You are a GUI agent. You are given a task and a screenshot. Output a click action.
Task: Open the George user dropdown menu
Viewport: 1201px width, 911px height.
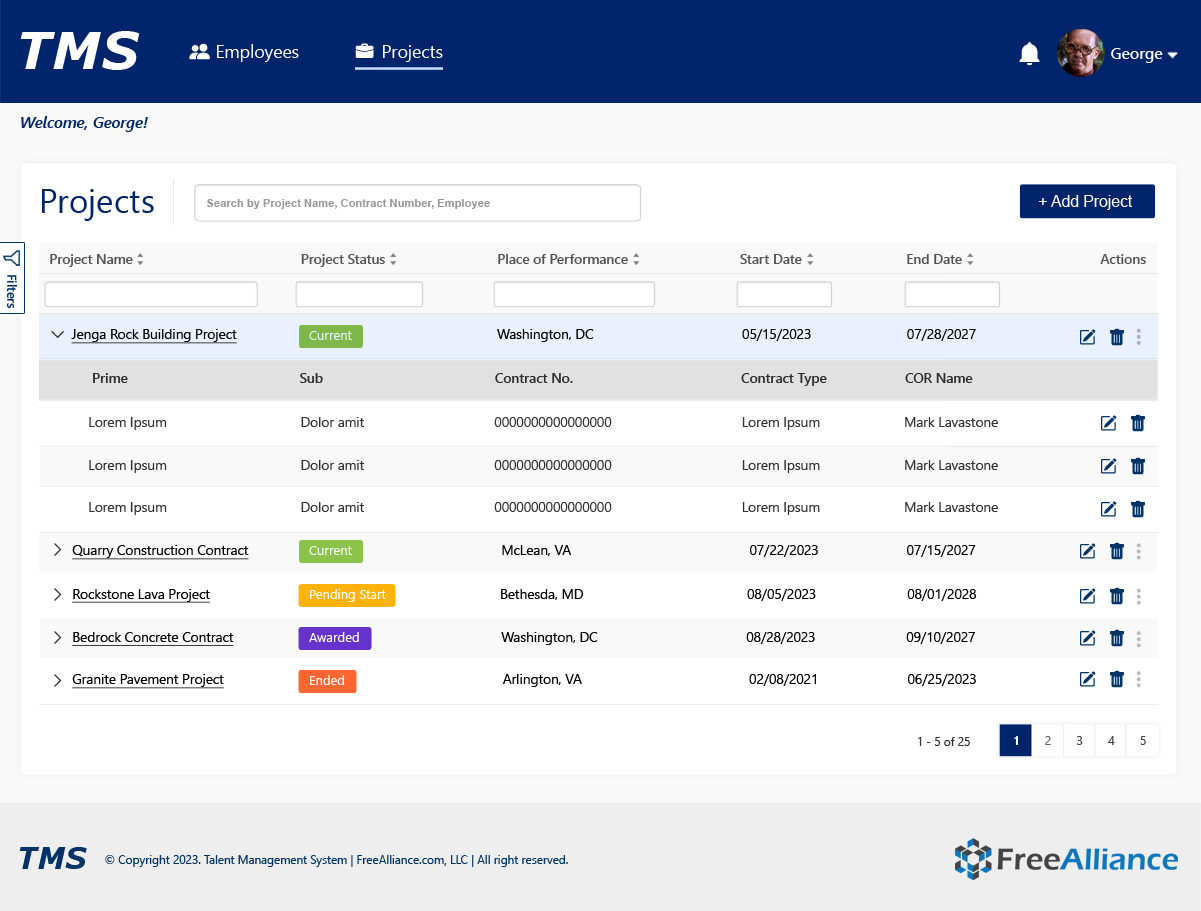coord(1144,54)
